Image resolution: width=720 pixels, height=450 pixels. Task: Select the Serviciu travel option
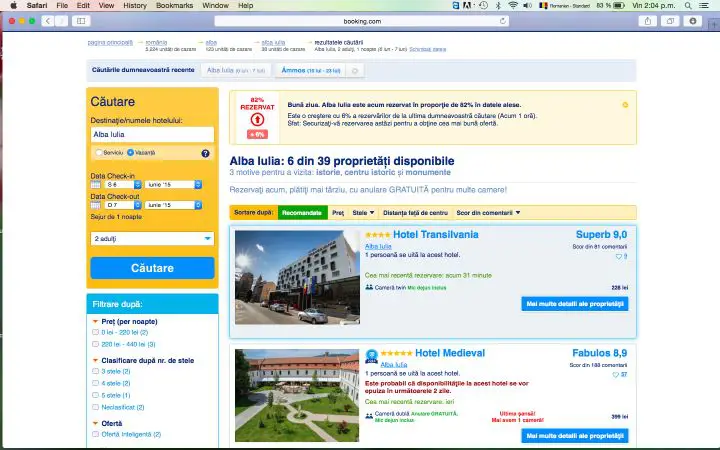pyautogui.click(x=99, y=152)
